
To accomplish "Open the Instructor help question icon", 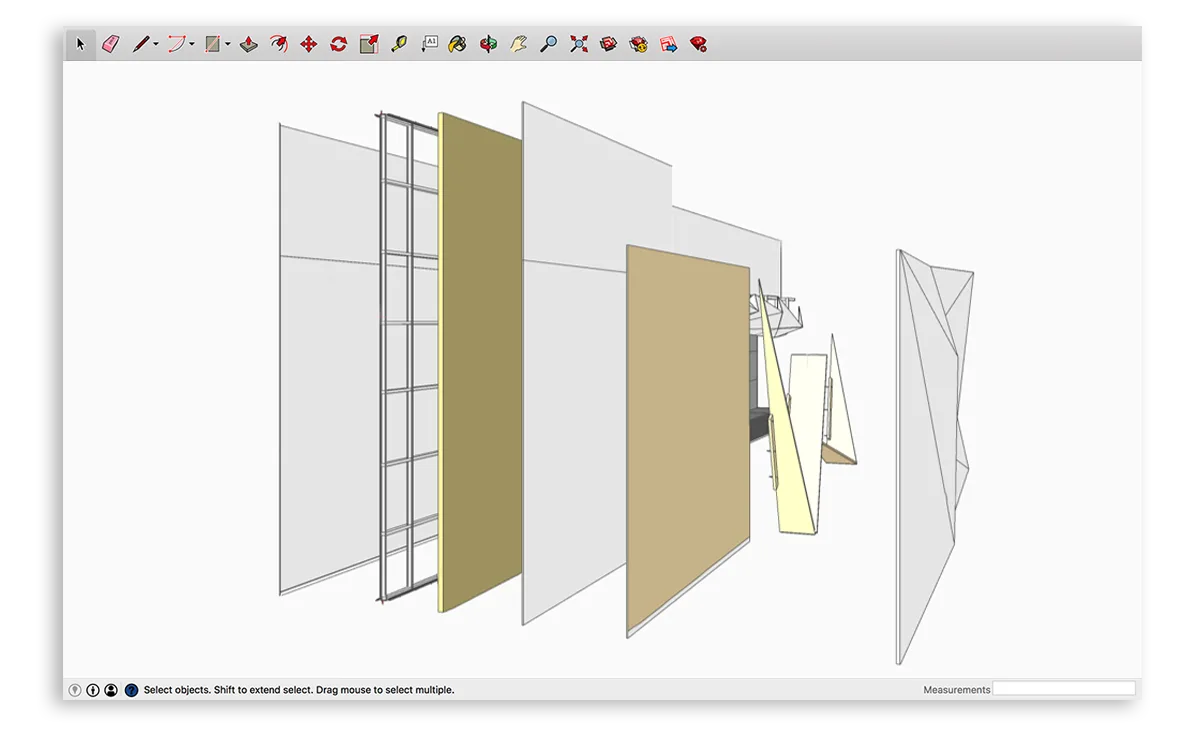I will click(131, 690).
